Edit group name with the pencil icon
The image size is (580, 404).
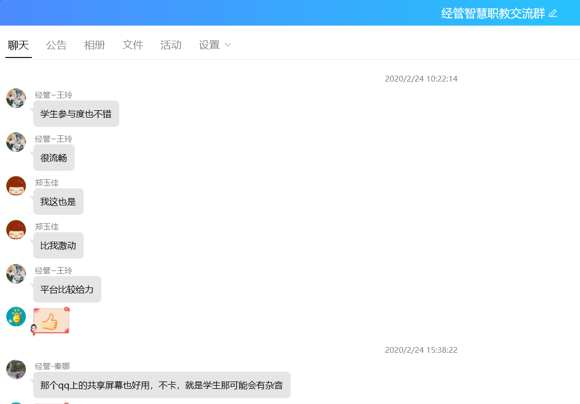pos(553,14)
